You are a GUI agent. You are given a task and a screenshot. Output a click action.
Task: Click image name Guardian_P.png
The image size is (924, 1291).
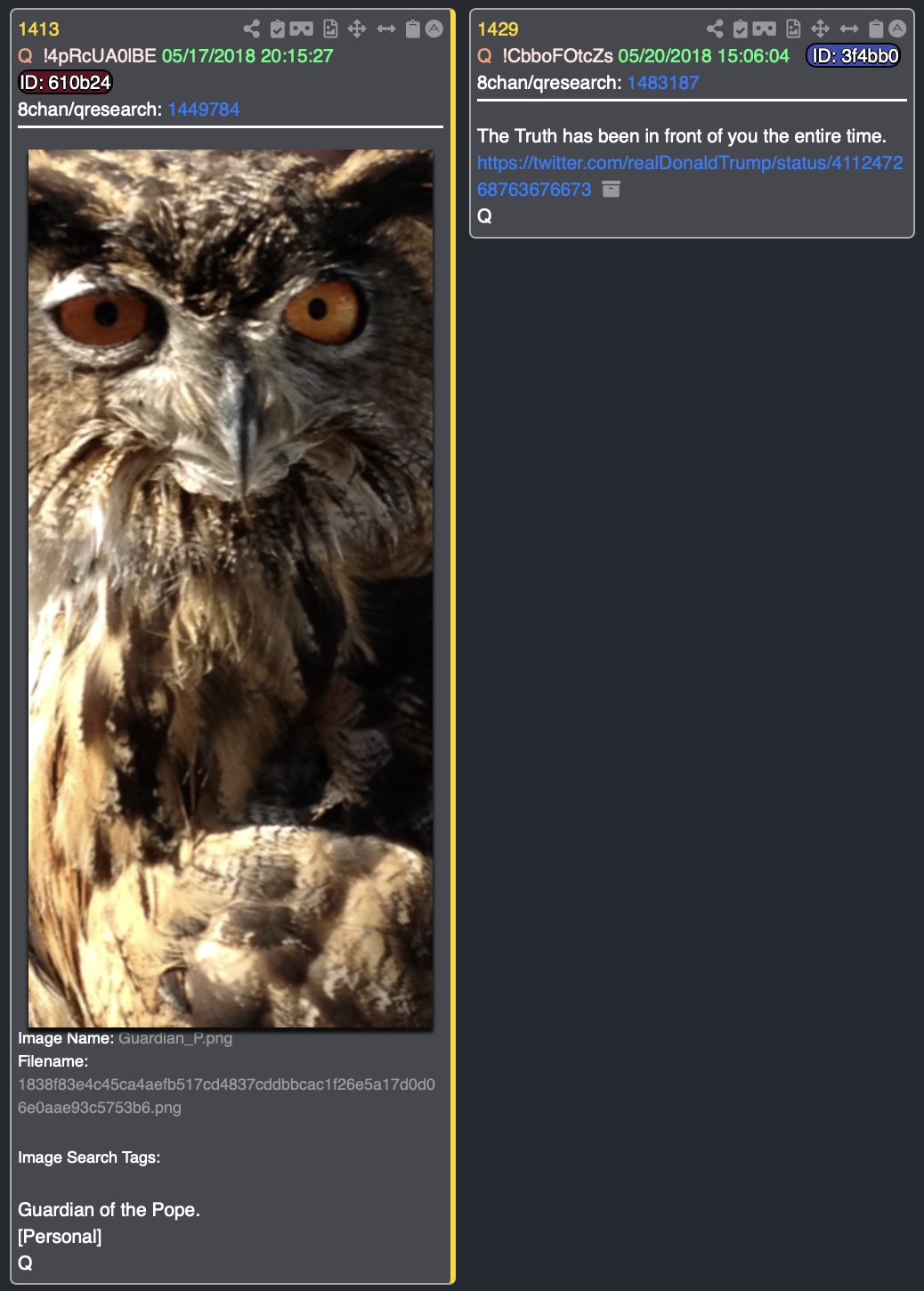175,1038
